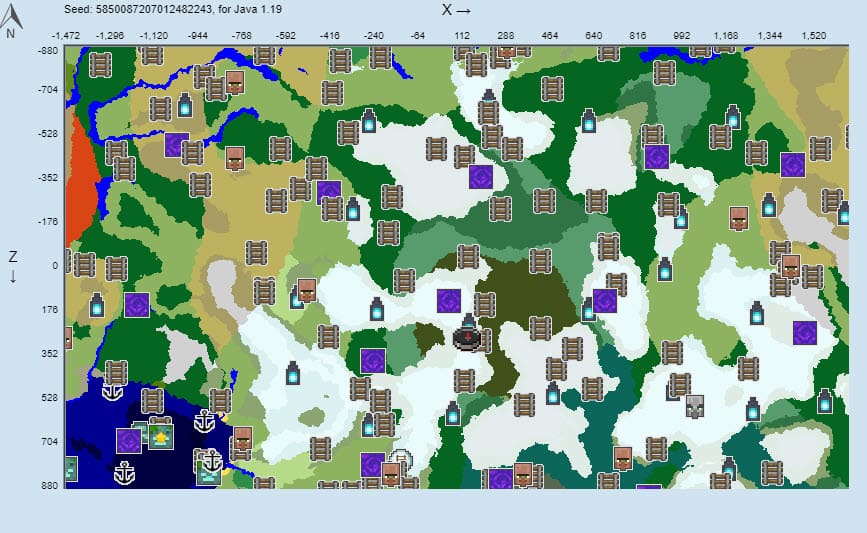Click ruined portal near X 680, Z 140
This screenshot has height=533, width=867.
point(605,301)
